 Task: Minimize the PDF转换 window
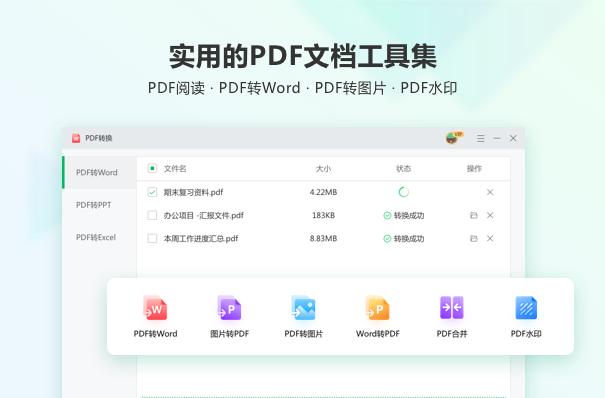[497, 138]
